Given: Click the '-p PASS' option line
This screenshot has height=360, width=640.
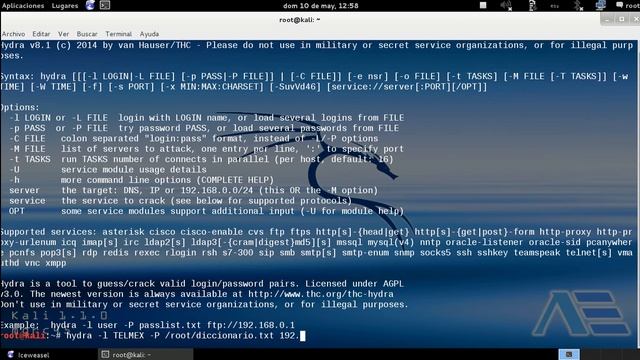Looking at the screenshot, I should point(204,128).
